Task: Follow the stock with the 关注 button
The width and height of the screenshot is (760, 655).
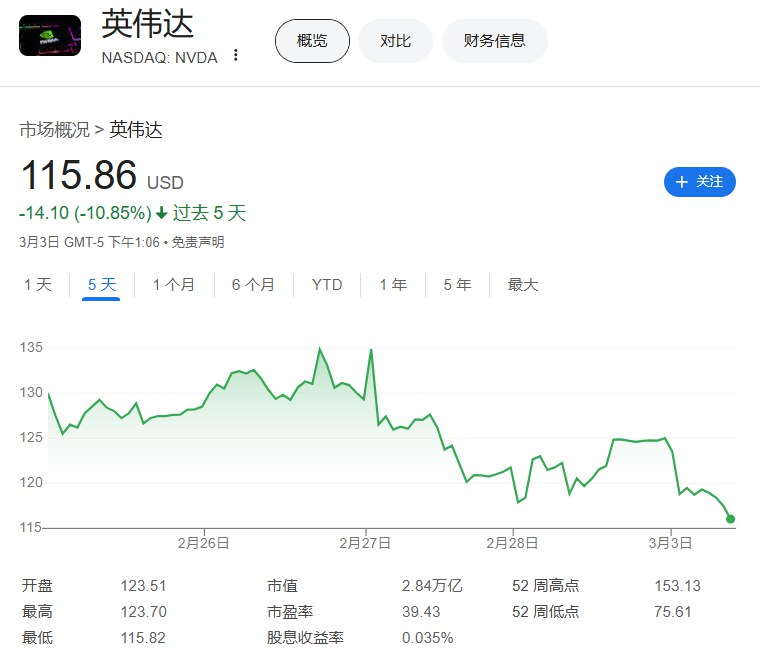Action: point(700,182)
